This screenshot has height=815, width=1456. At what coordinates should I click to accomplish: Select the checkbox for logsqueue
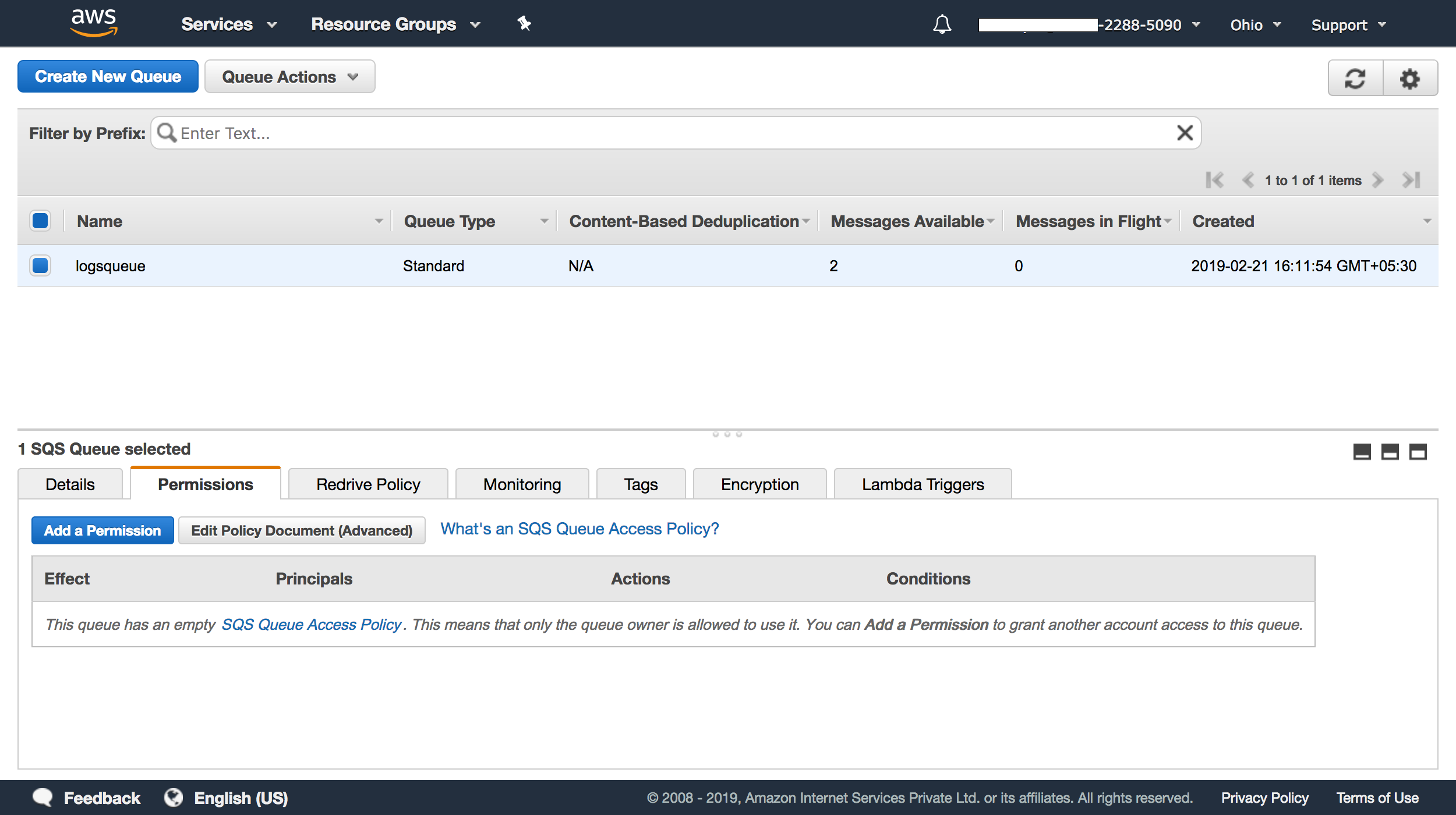(40, 266)
